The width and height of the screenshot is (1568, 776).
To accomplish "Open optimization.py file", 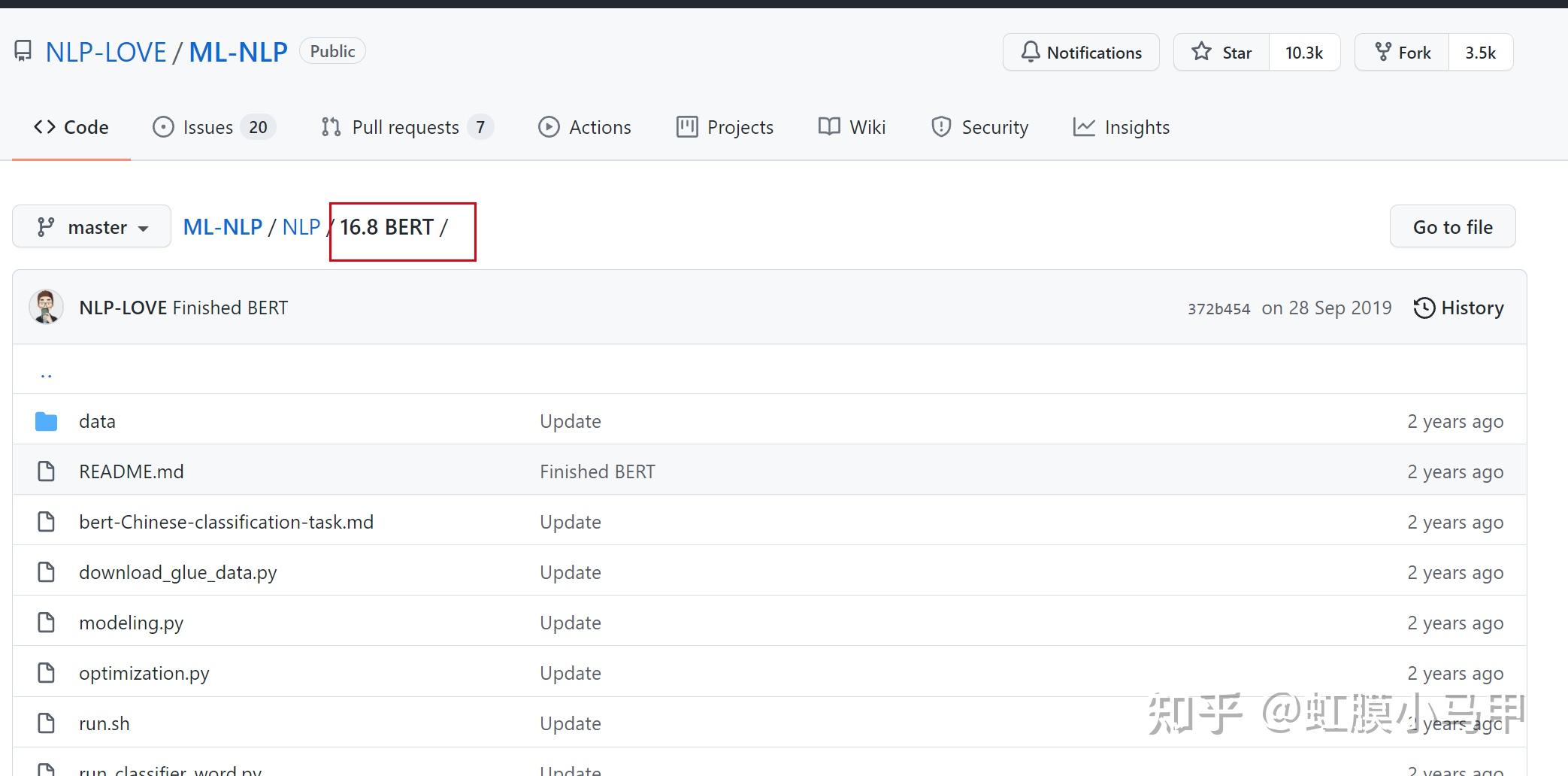I will [144, 674].
